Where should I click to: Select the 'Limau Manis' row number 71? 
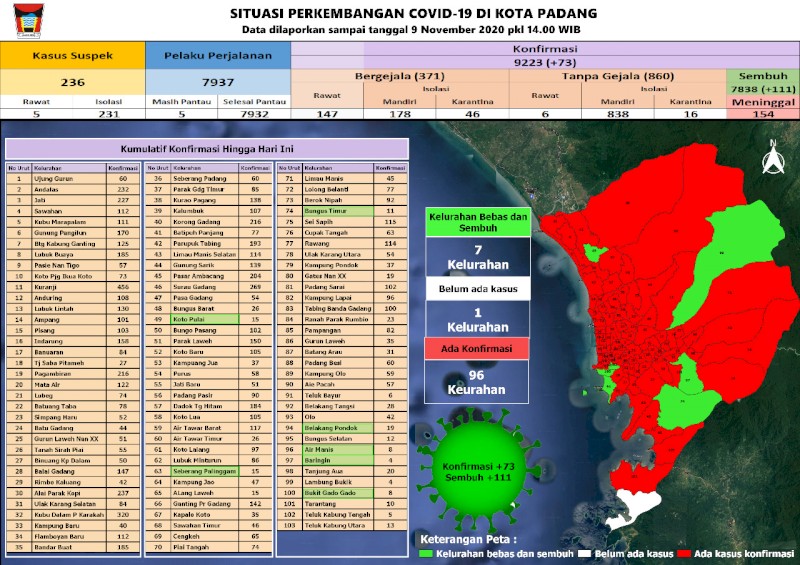point(342,179)
